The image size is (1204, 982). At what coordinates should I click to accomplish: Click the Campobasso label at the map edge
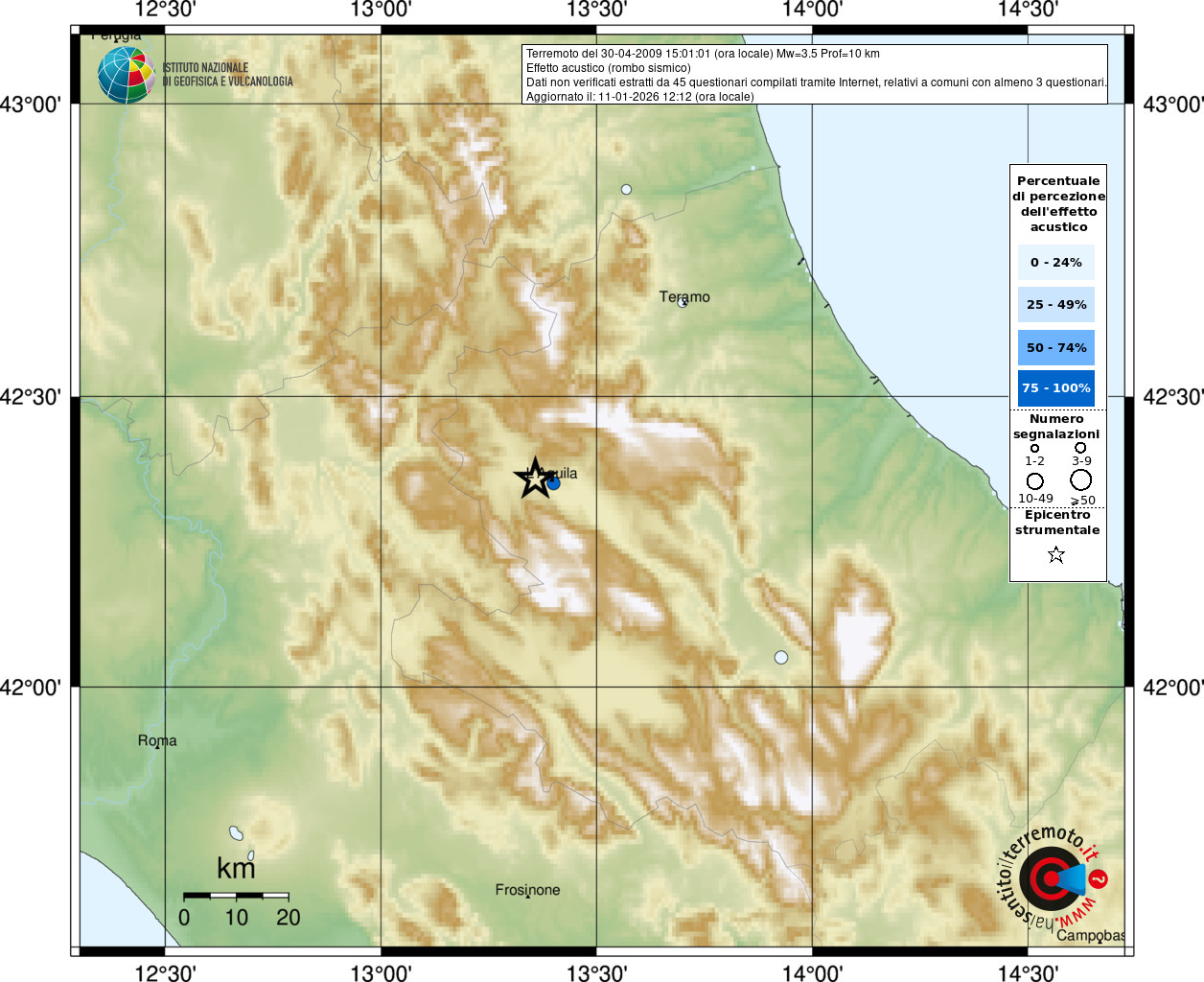tap(1091, 935)
